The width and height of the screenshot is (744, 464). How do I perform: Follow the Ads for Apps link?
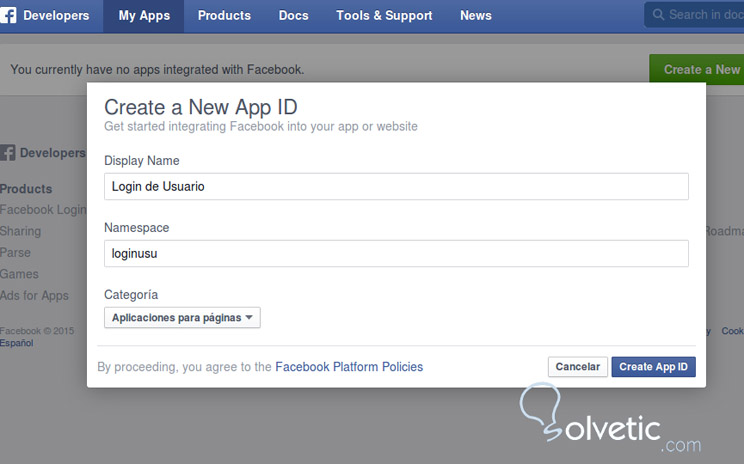[34, 295]
